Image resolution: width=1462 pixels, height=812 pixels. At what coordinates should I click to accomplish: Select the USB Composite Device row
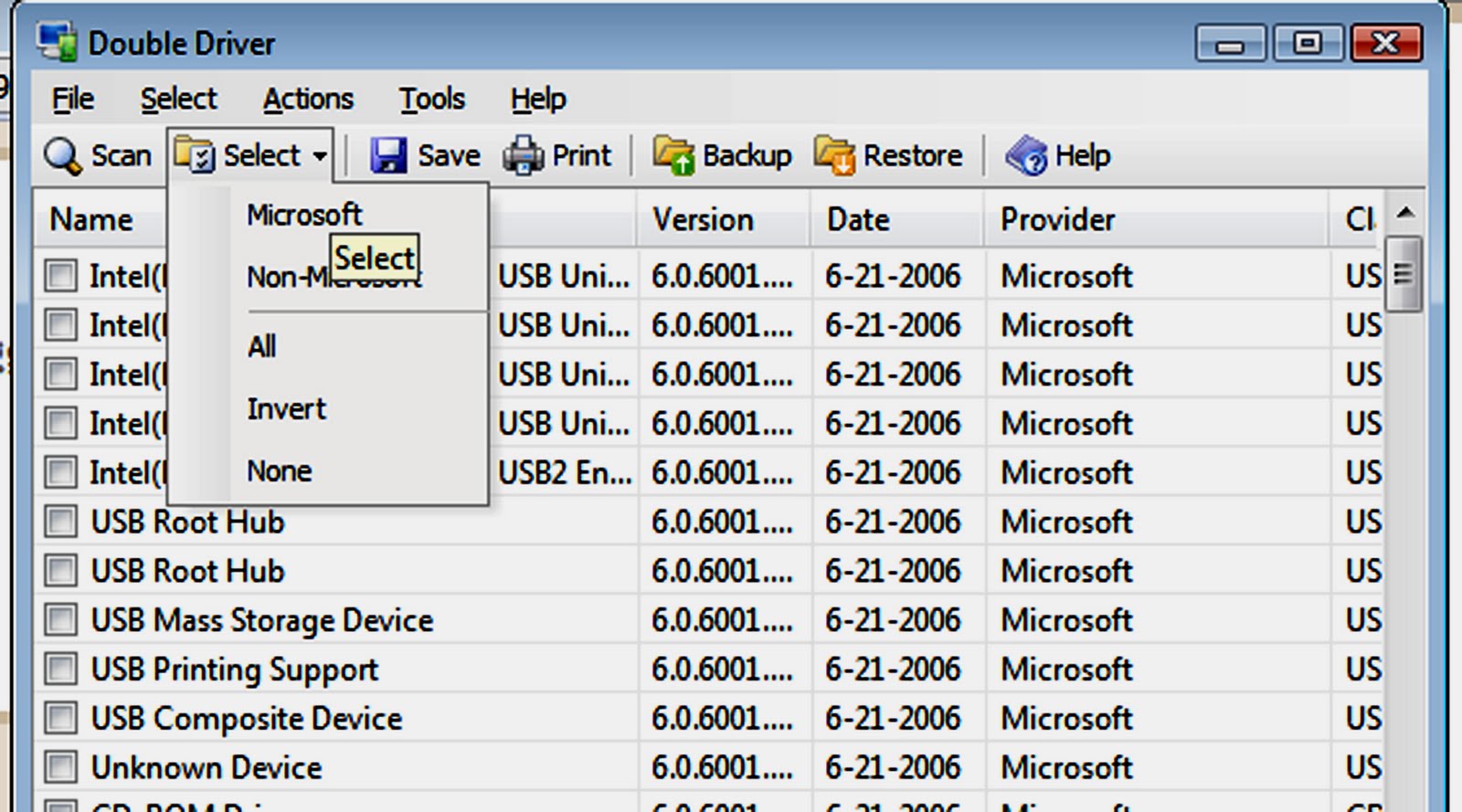[x=709, y=719]
